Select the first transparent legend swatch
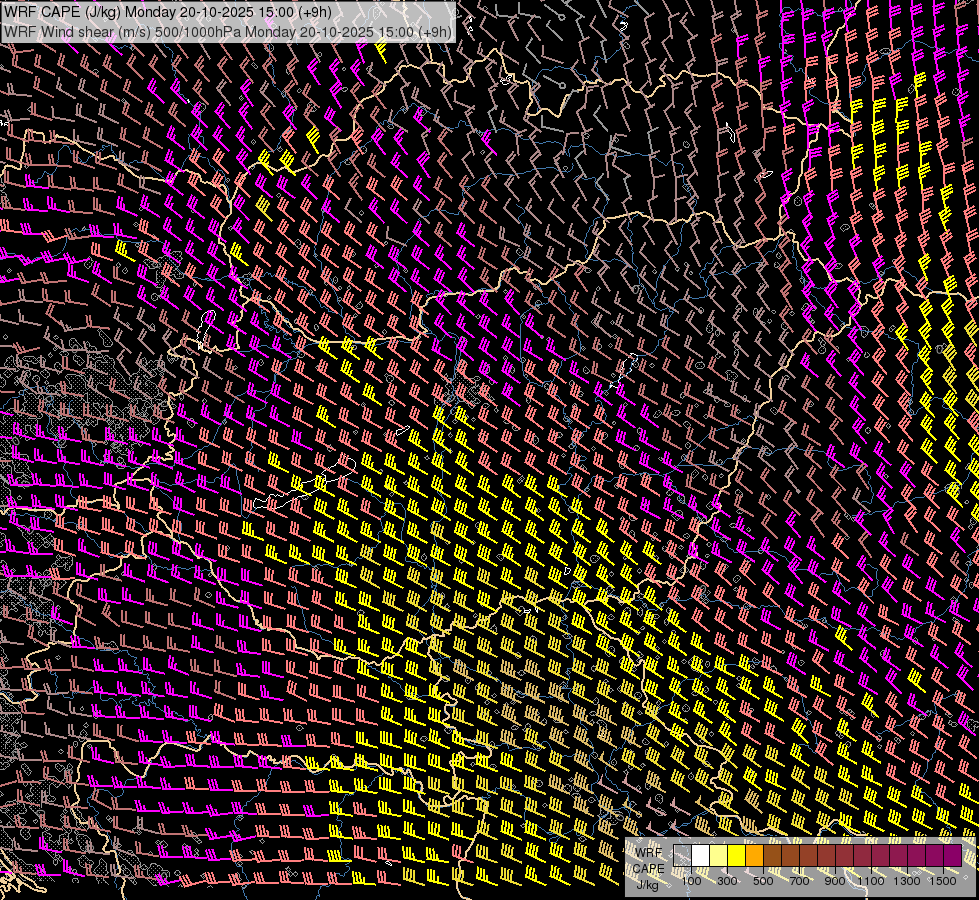979x900 pixels. pyautogui.click(x=682, y=856)
